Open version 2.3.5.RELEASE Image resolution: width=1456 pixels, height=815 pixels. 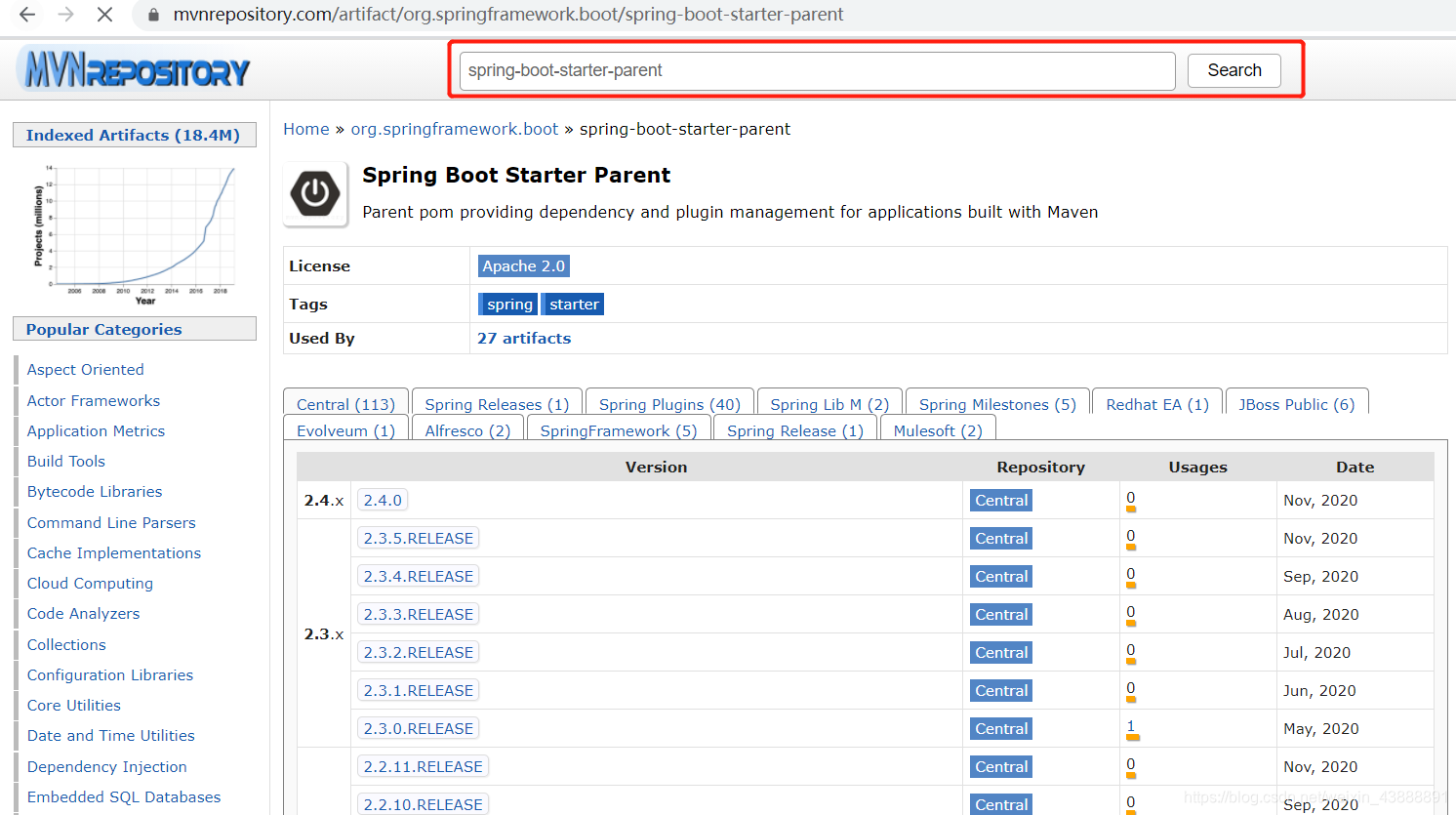click(419, 538)
